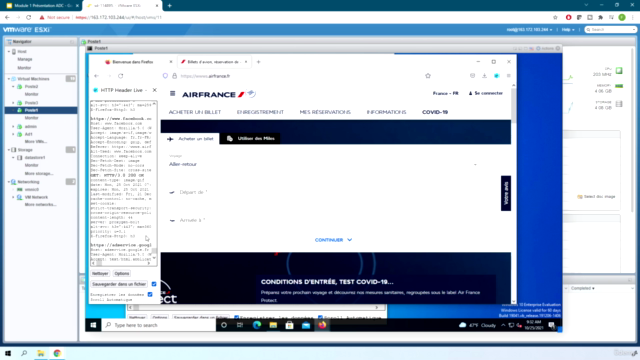Click More VMs... in Navigator
This screenshot has height=360, width=640.
coord(36,142)
